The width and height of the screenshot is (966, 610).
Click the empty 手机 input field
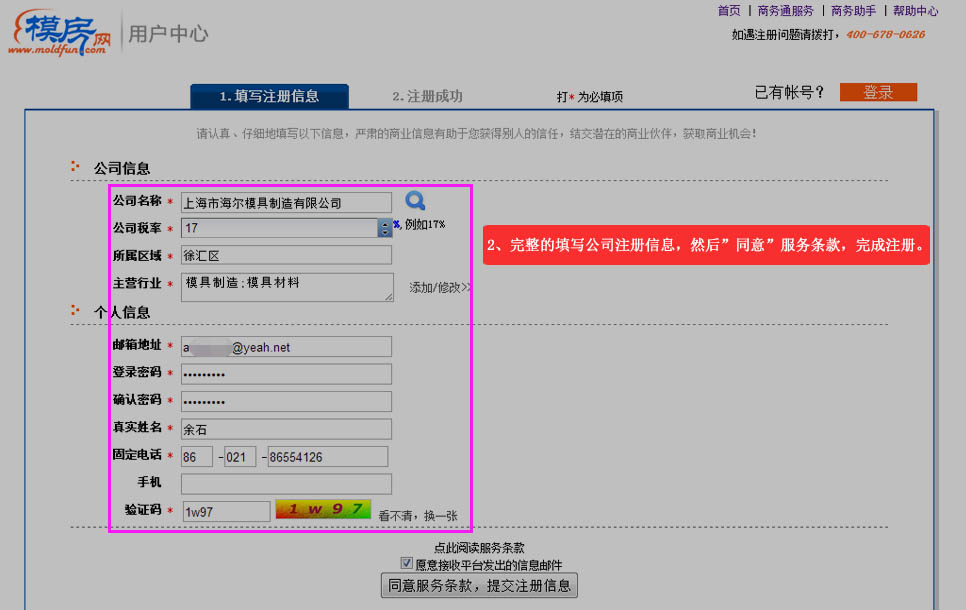click(x=286, y=484)
